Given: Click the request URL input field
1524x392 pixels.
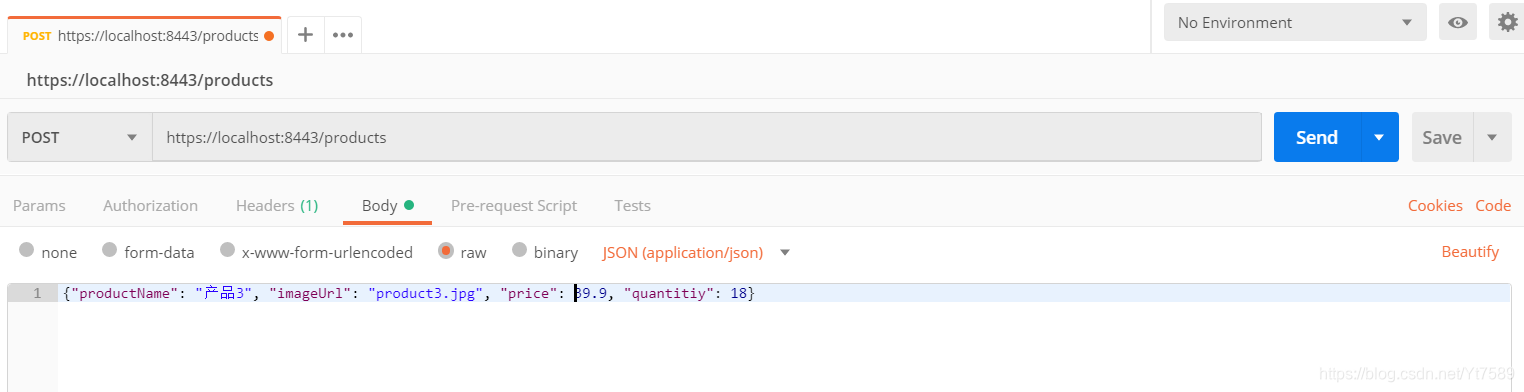Looking at the screenshot, I should tap(706, 137).
